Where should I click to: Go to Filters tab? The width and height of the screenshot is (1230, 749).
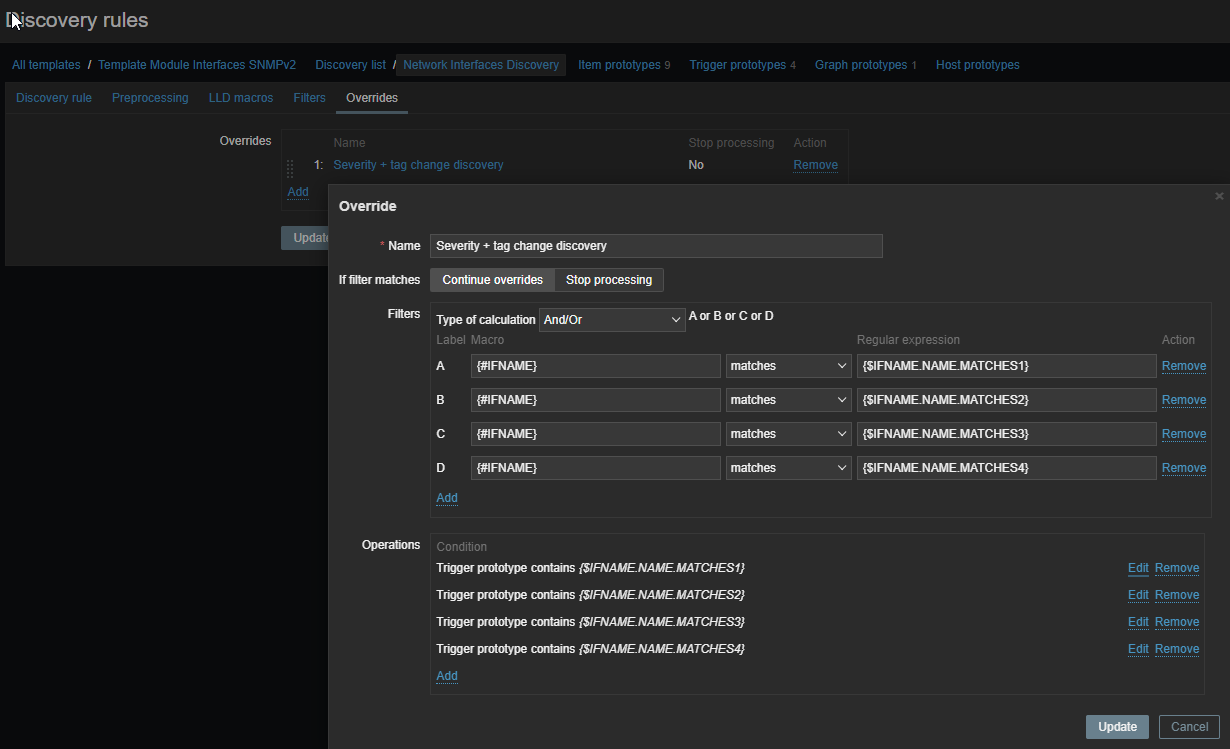tap(309, 98)
